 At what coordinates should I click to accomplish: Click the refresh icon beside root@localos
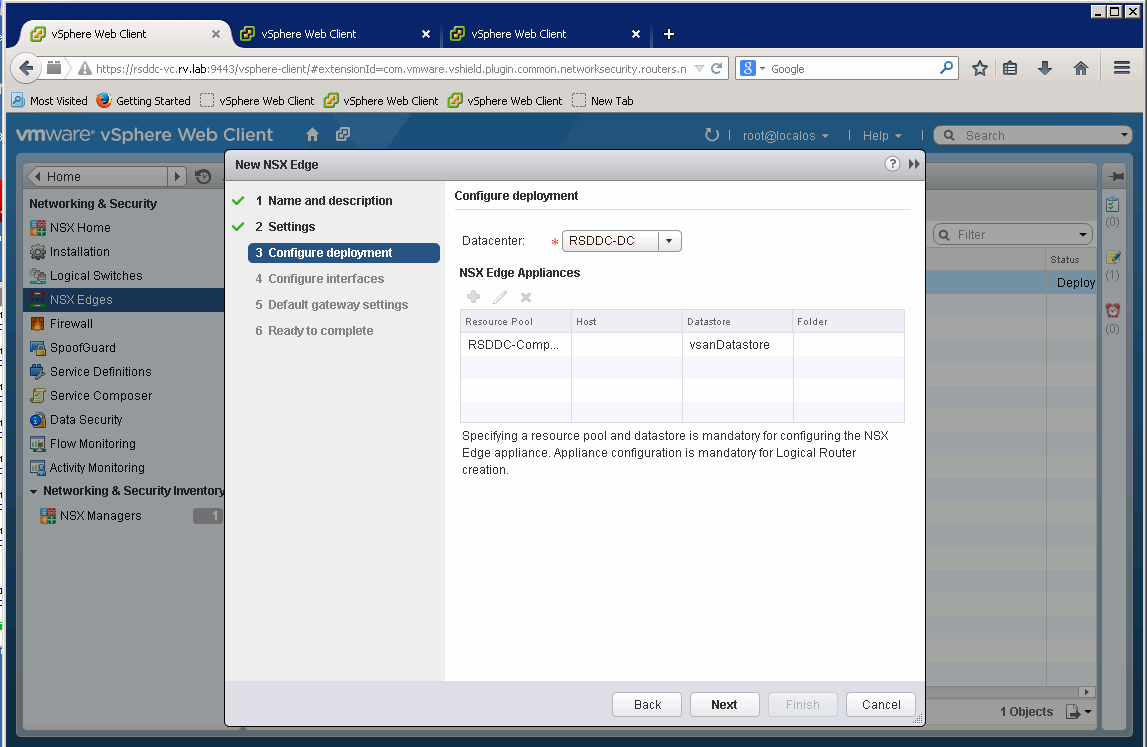(x=712, y=135)
